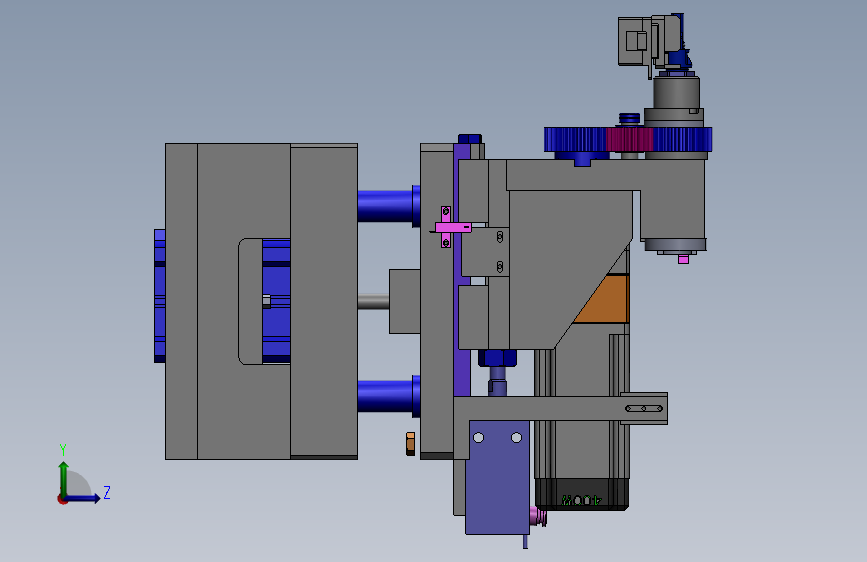Select the slotted bracket tab on the right
The height and width of the screenshot is (562, 867).
point(644,408)
